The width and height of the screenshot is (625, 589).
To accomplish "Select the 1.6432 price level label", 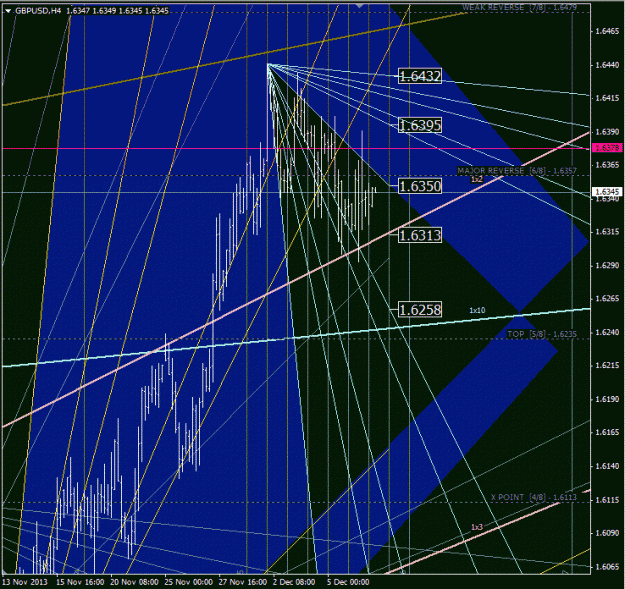I will coord(420,76).
